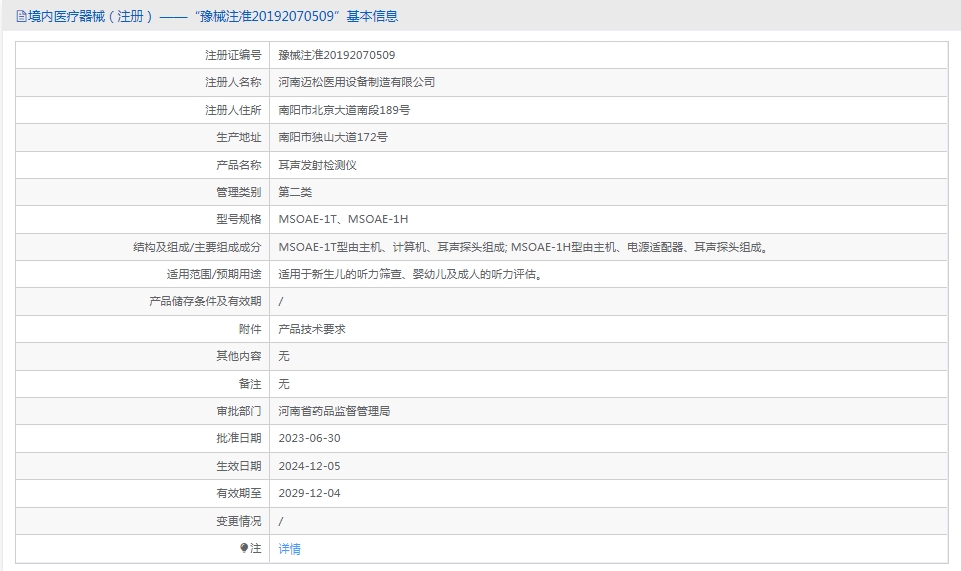This screenshot has height=571, width=961.
Task: Select model spec MSOAE-1T、MSOAE-1H
Action: (x=343, y=219)
